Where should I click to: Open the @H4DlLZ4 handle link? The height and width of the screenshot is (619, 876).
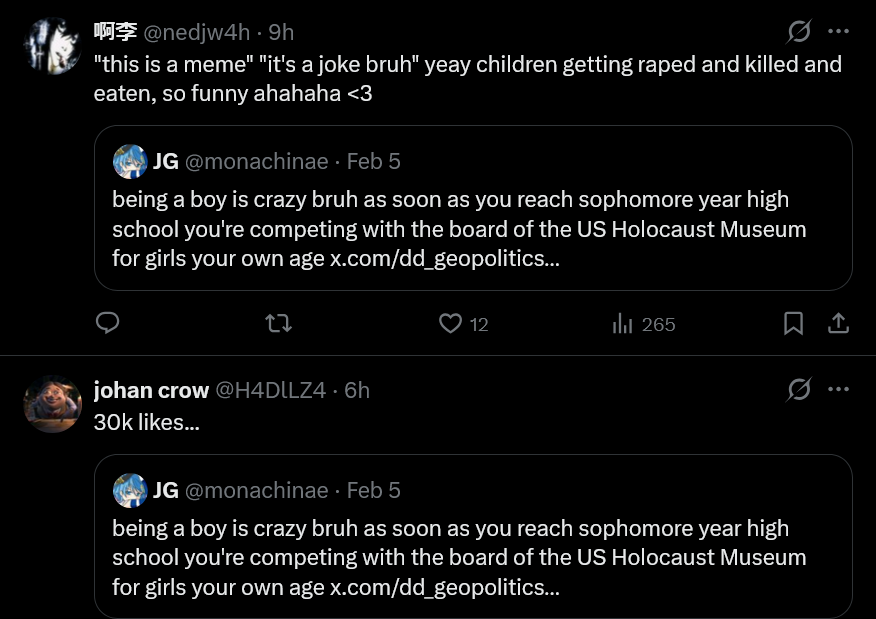[271, 390]
